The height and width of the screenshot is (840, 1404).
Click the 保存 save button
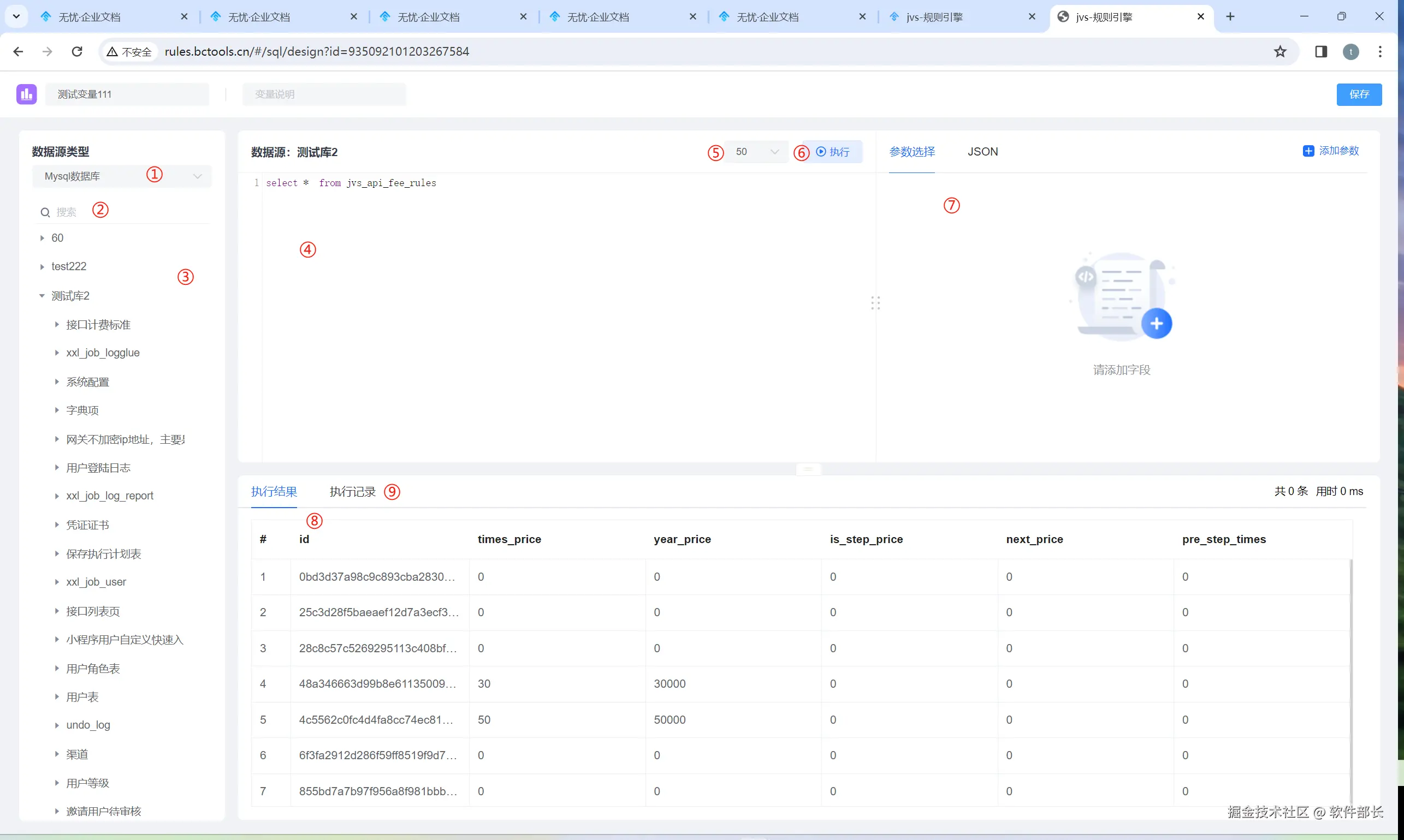click(1358, 94)
